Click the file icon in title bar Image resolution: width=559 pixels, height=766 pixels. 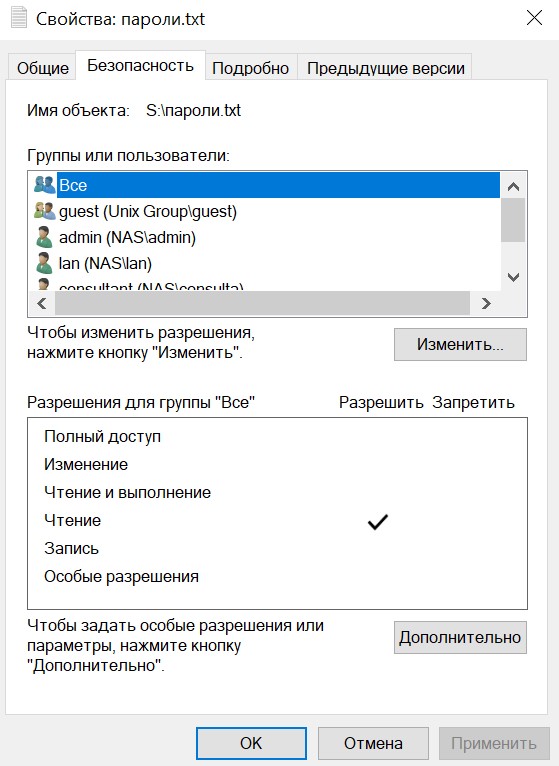coord(19,19)
